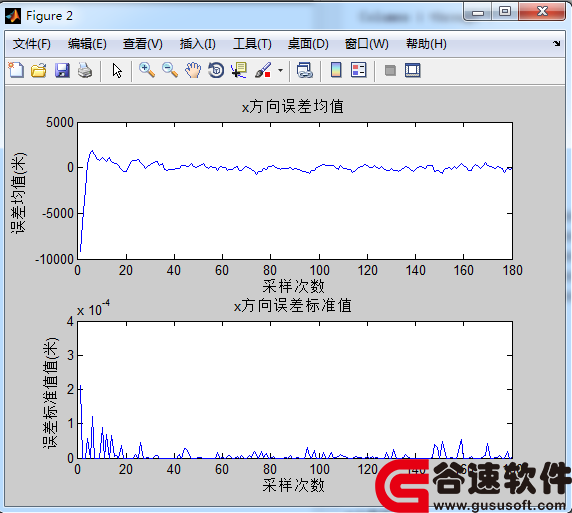This screenshot has width=572, height=513.
Task: Maximize the Figure 2 window
Action: pos(505,12)
